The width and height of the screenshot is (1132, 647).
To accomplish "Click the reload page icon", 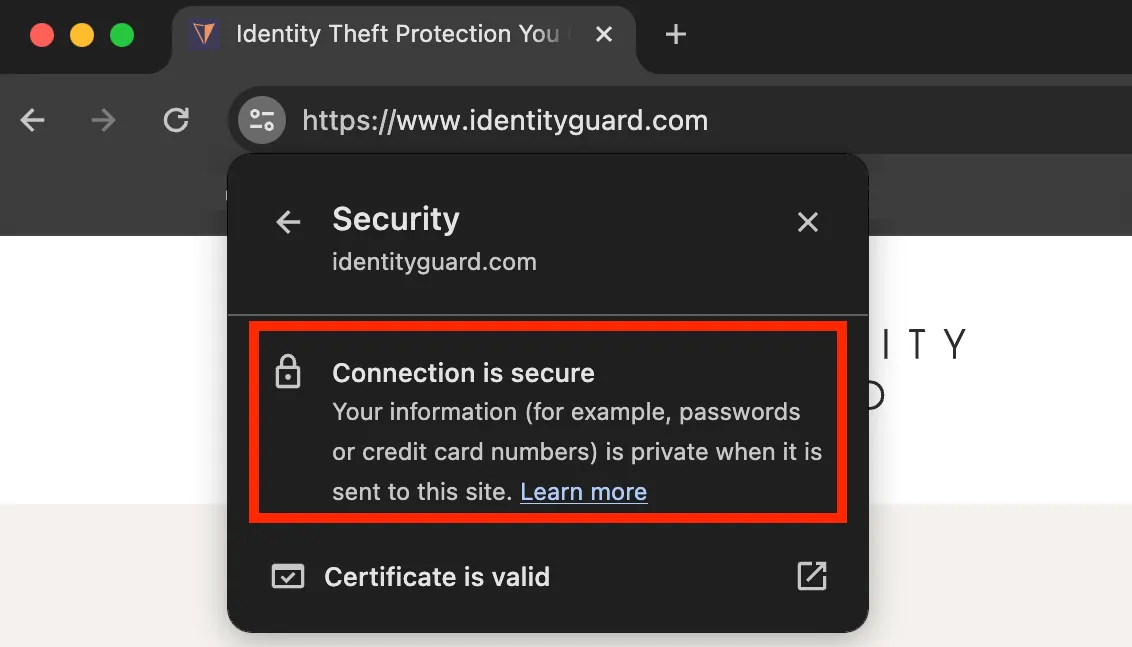I will coord(176,120).
